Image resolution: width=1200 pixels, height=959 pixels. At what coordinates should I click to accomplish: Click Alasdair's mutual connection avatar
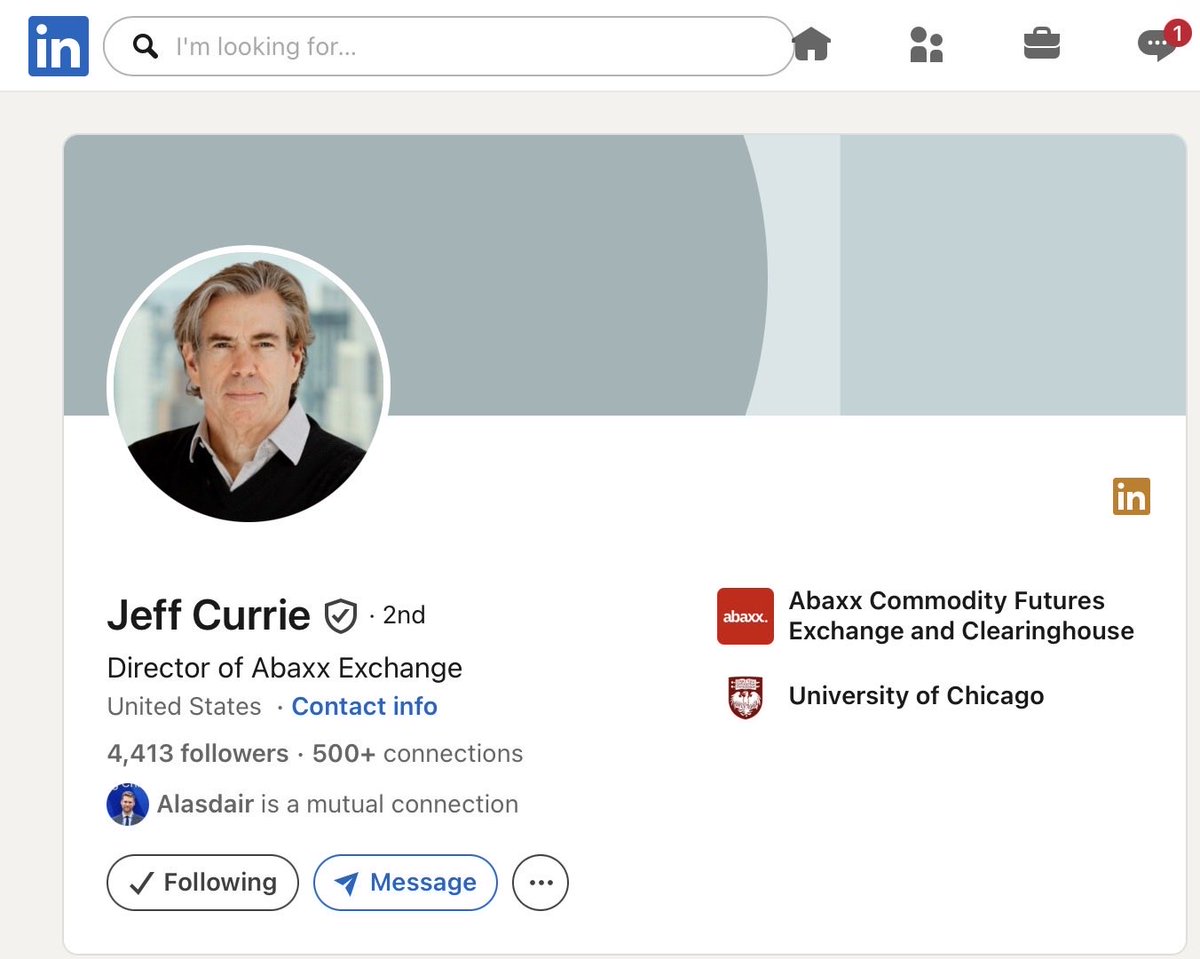[x=128, y=805]
